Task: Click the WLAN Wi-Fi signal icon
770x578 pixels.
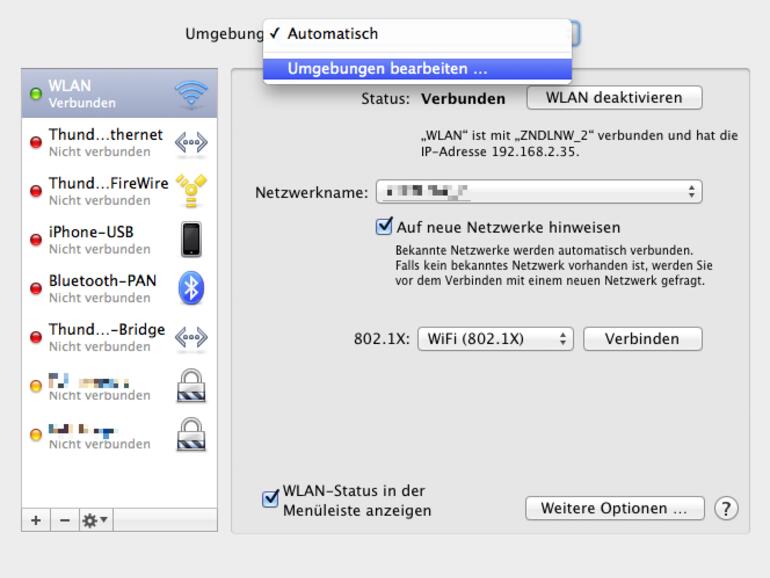Action: click(191, 94)
